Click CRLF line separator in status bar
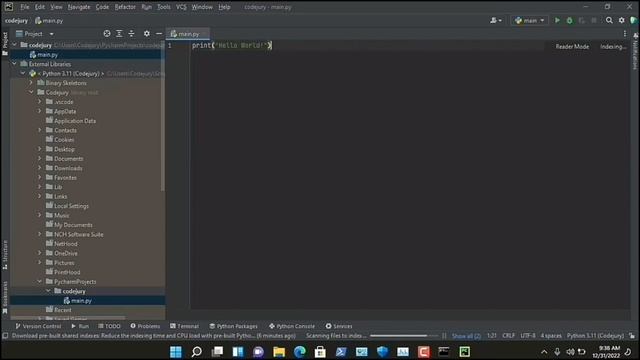The width and height of the screenshot is (640, 360). click(509, 336)
